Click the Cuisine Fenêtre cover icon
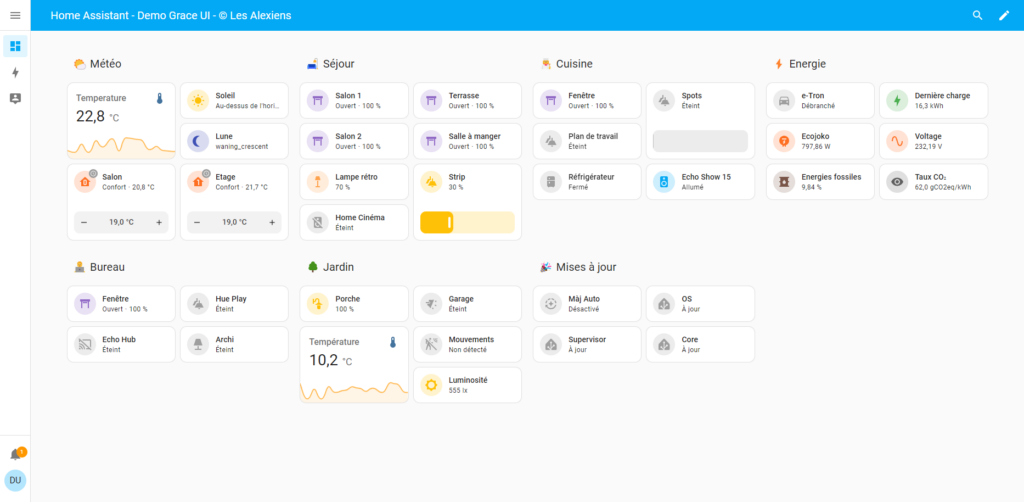 (x=551, y=101)
